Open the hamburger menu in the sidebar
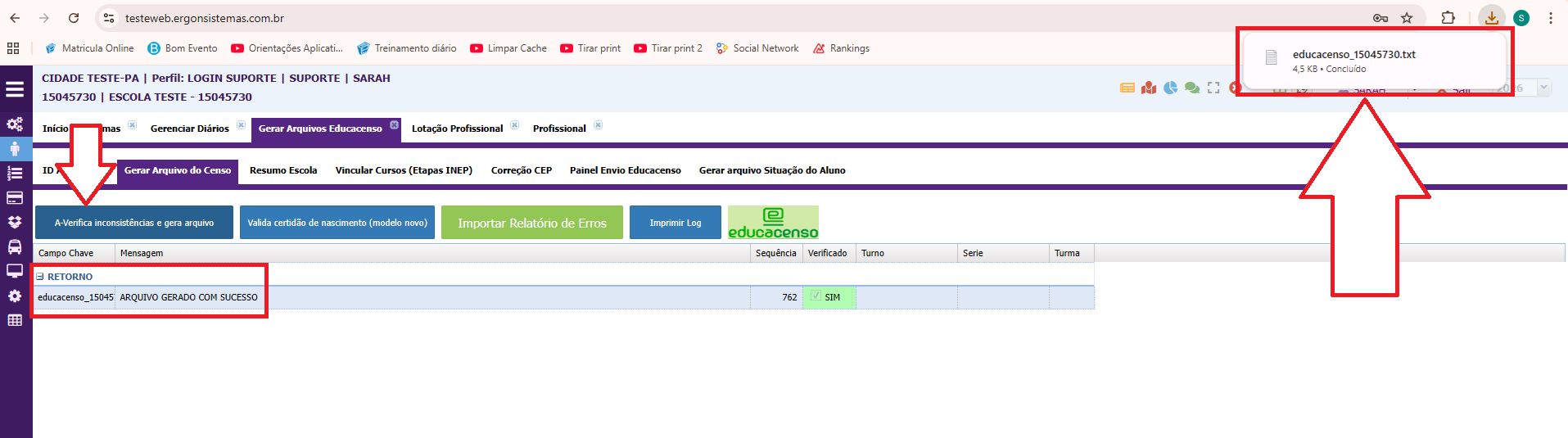1568x438 pixels. [15, 89]
